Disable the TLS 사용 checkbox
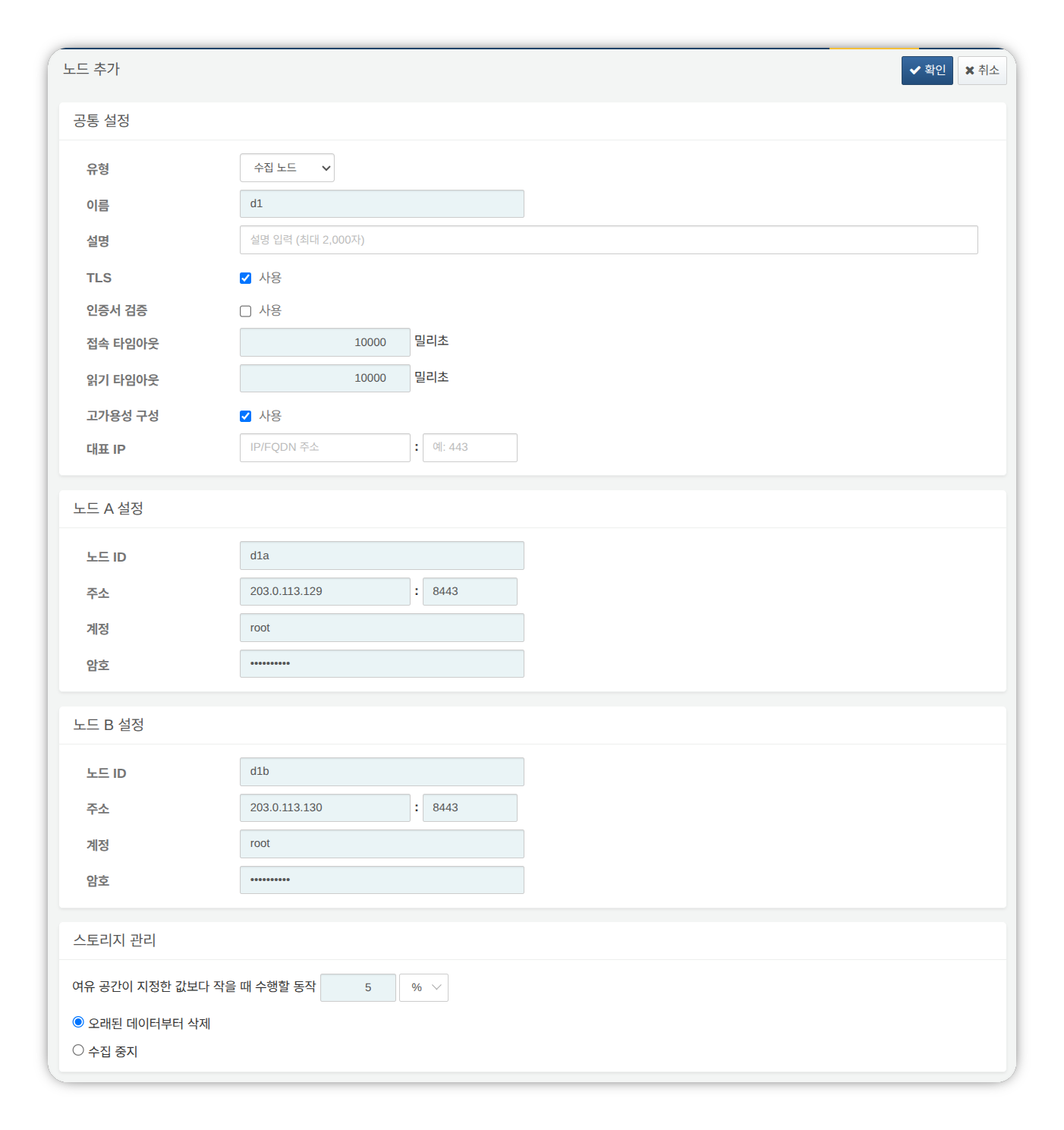The width and height of the screenshot is (1064, 1130). click(245, 278)
